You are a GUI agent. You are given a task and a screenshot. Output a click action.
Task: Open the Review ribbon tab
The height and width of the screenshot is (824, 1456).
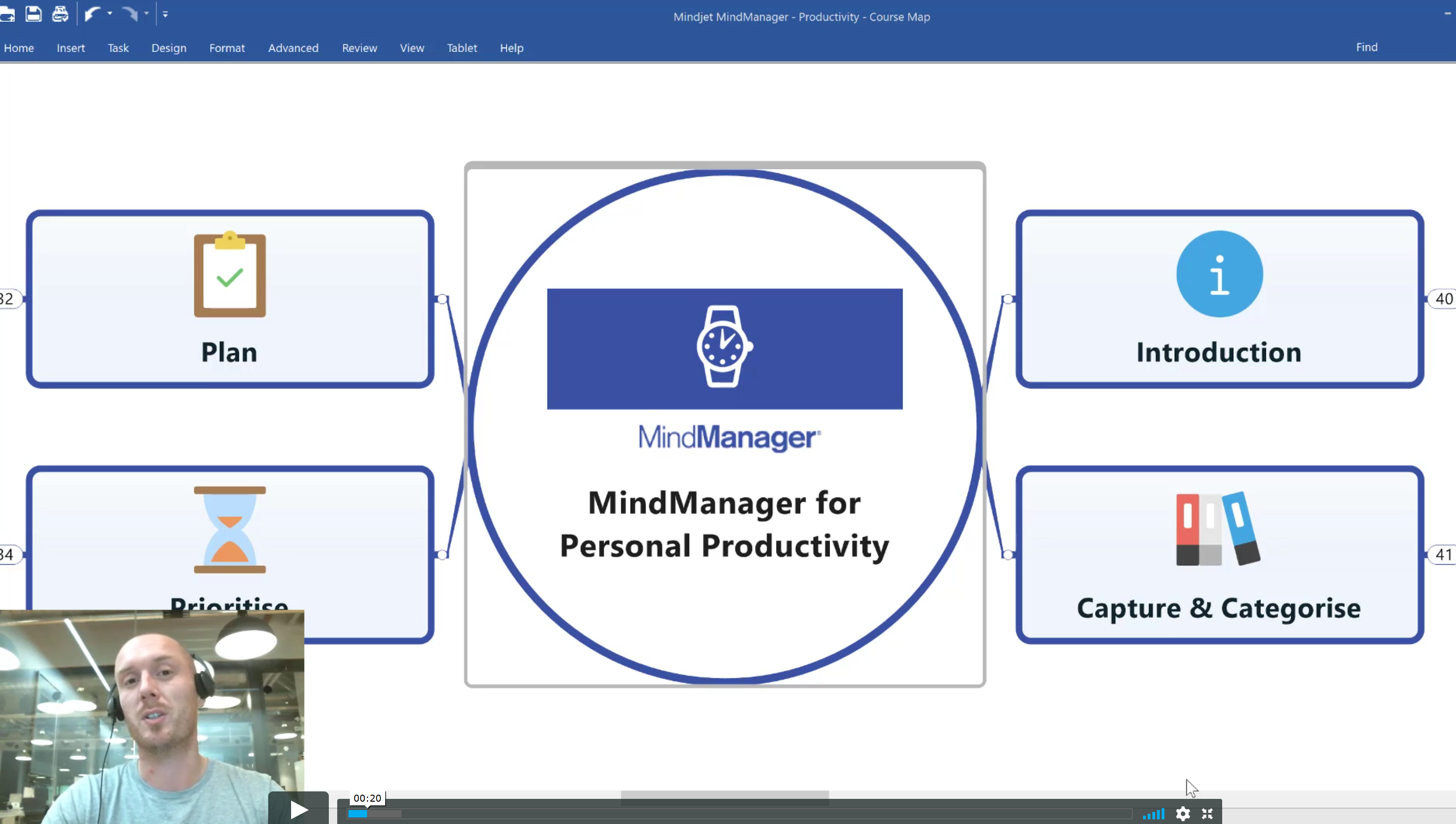click(360, 48)
